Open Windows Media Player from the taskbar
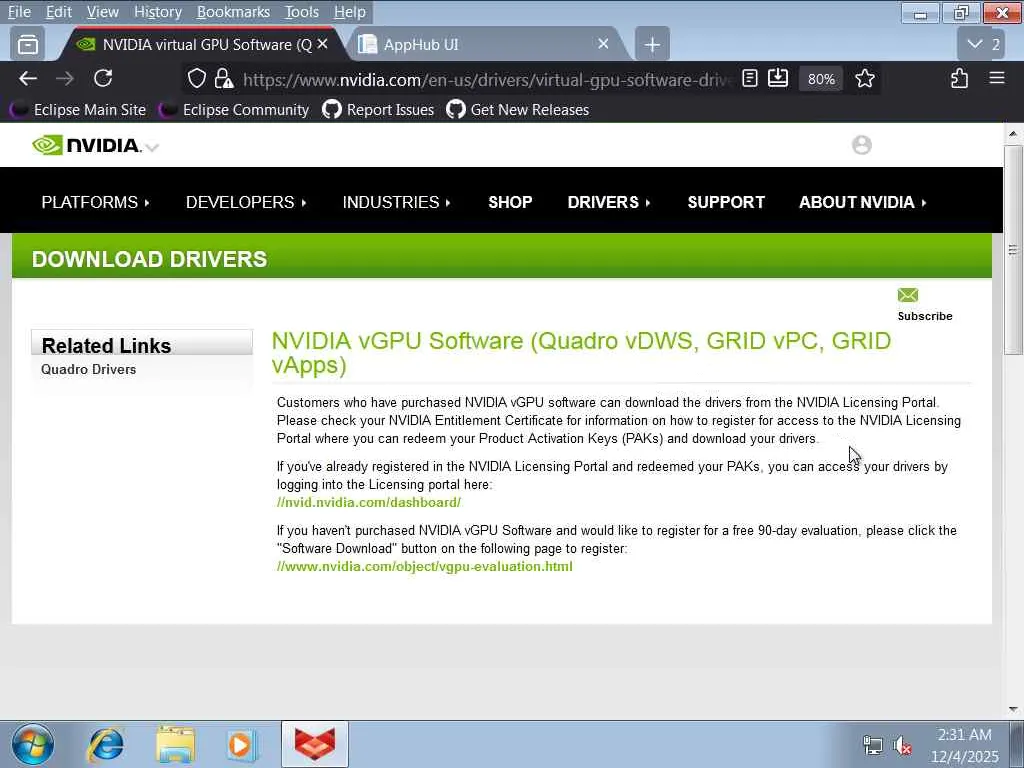 coord(241,744)
